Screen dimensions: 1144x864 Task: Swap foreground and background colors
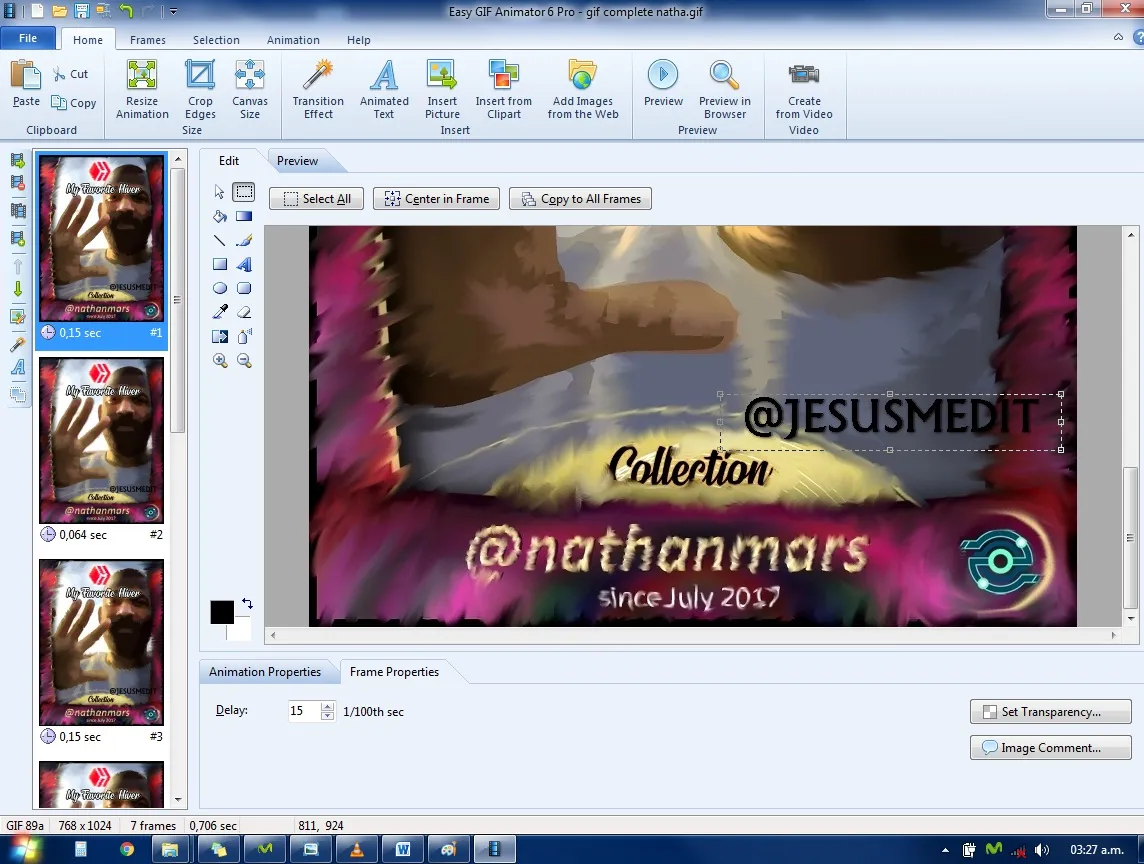[247, 603]
